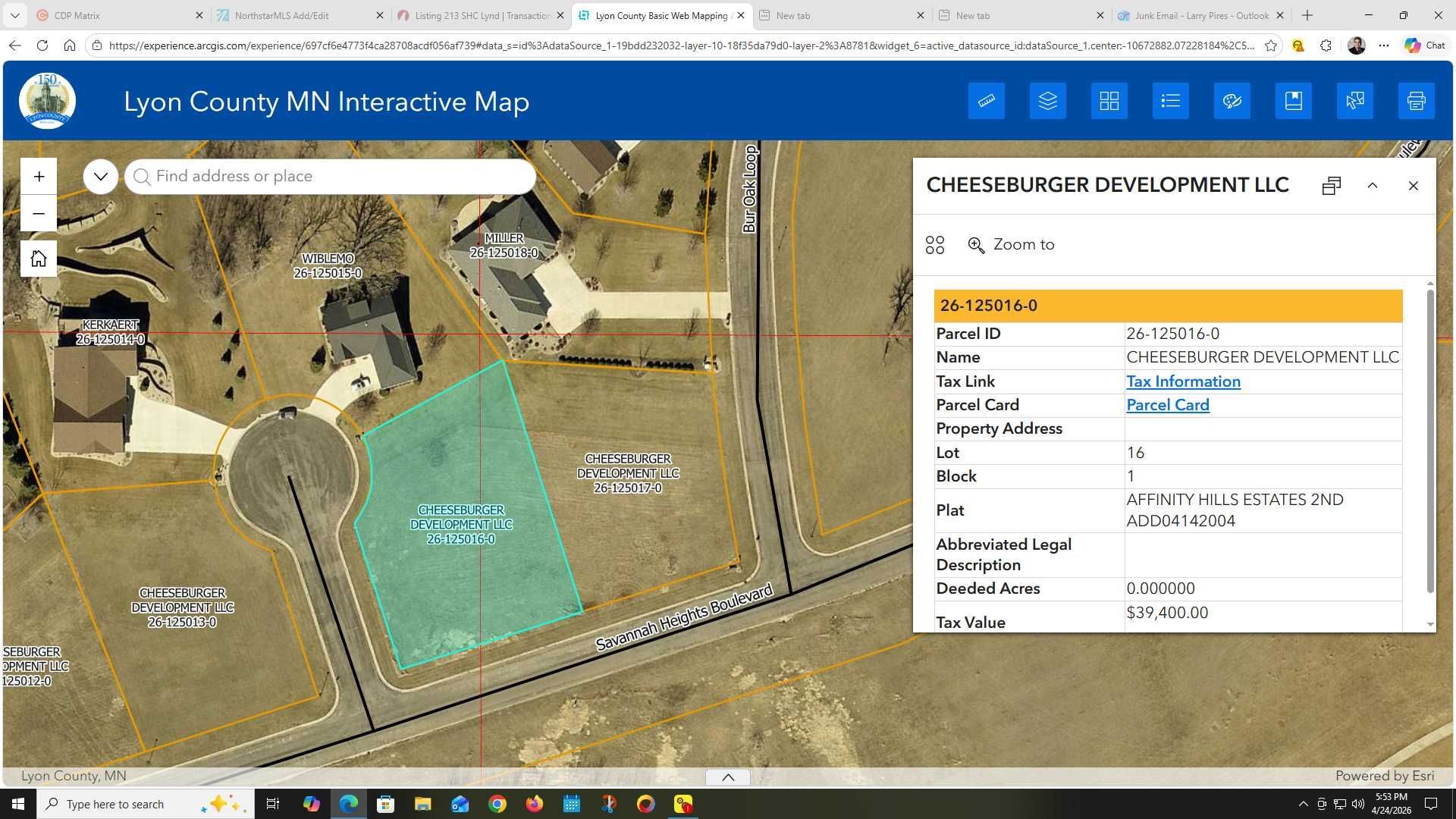The width and height of the screenshot is (1456, 819).
Task: Open the Layers widget
Action: click(1047, 101)
